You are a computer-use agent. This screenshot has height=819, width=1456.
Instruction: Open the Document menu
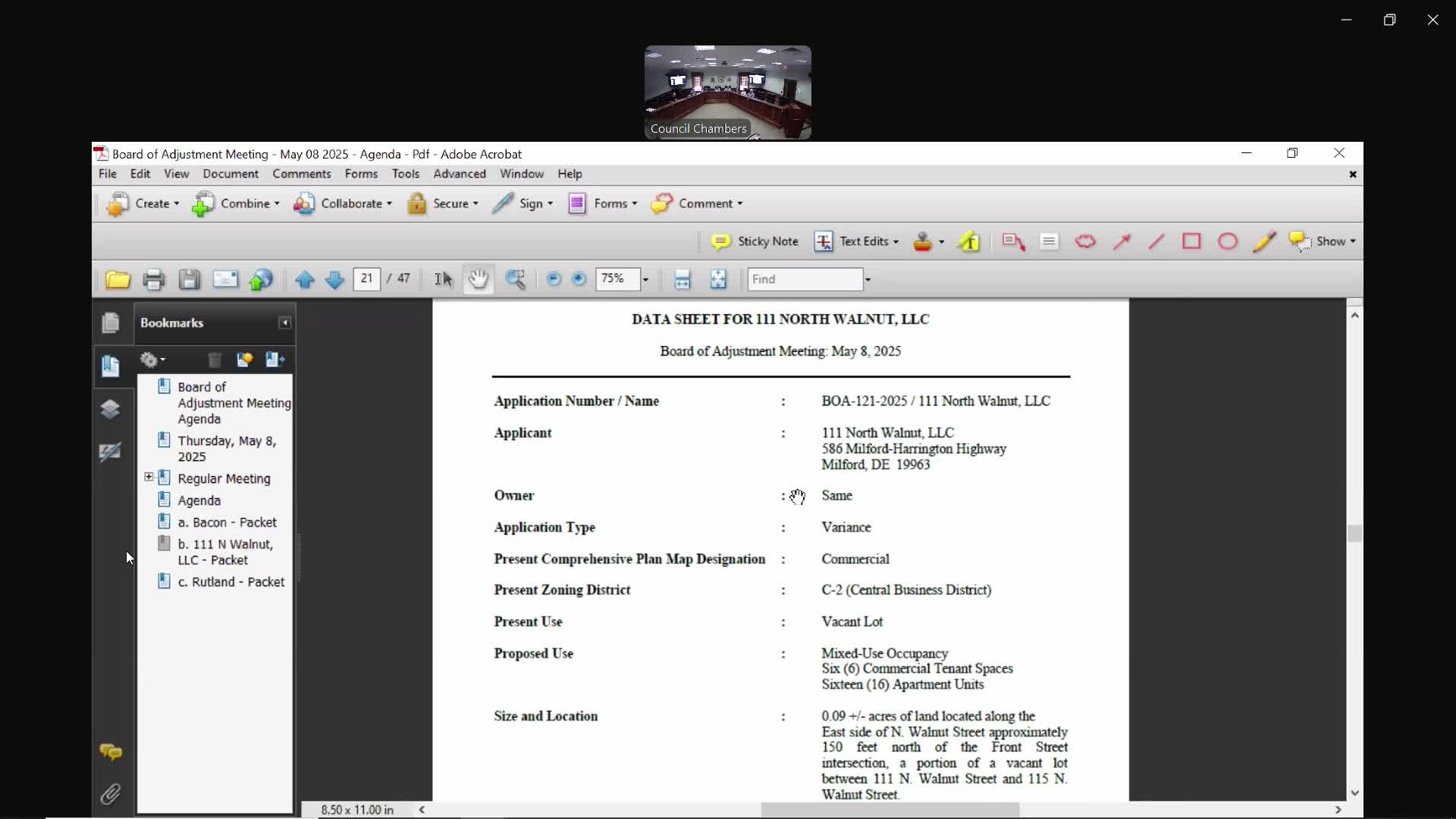click(231, 174)
